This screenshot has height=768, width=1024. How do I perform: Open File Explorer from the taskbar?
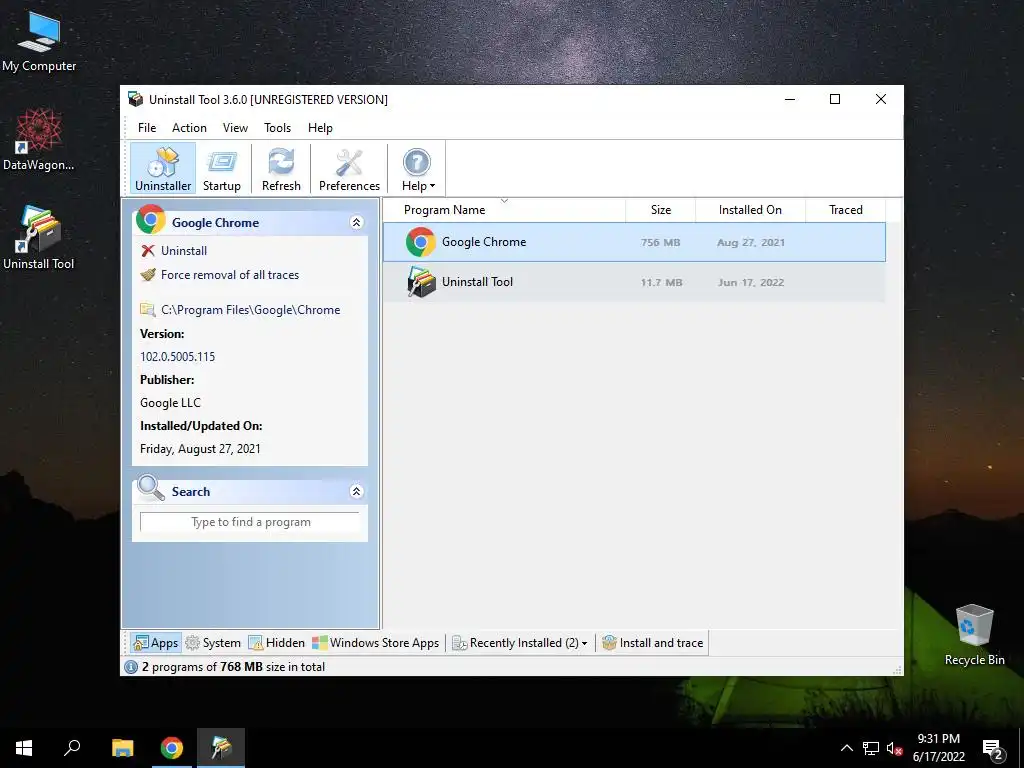point(122,748)
